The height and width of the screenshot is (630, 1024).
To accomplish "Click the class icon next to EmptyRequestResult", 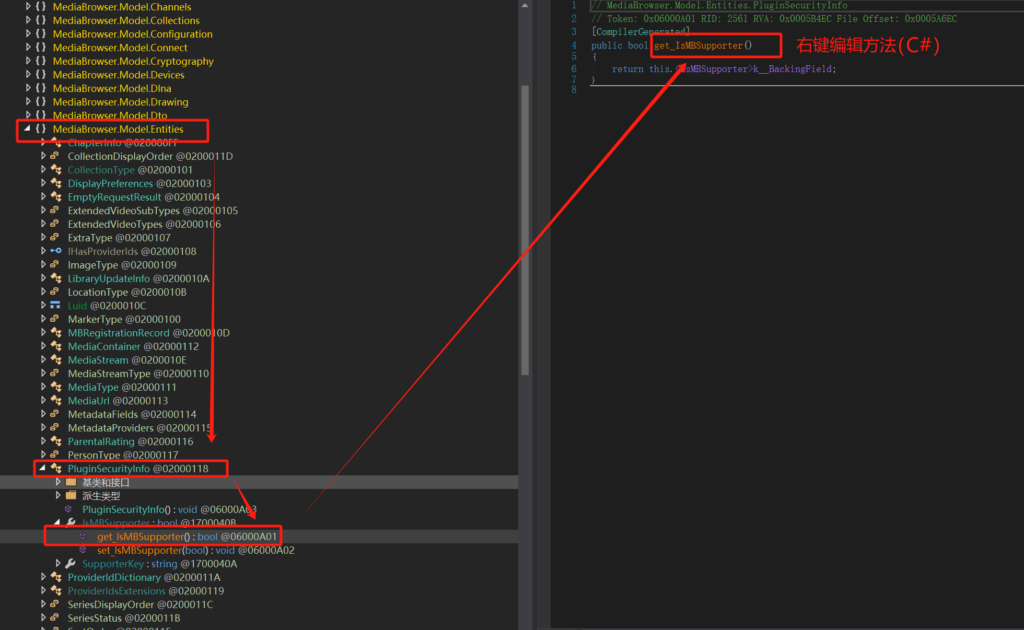I will coord(56,197).
